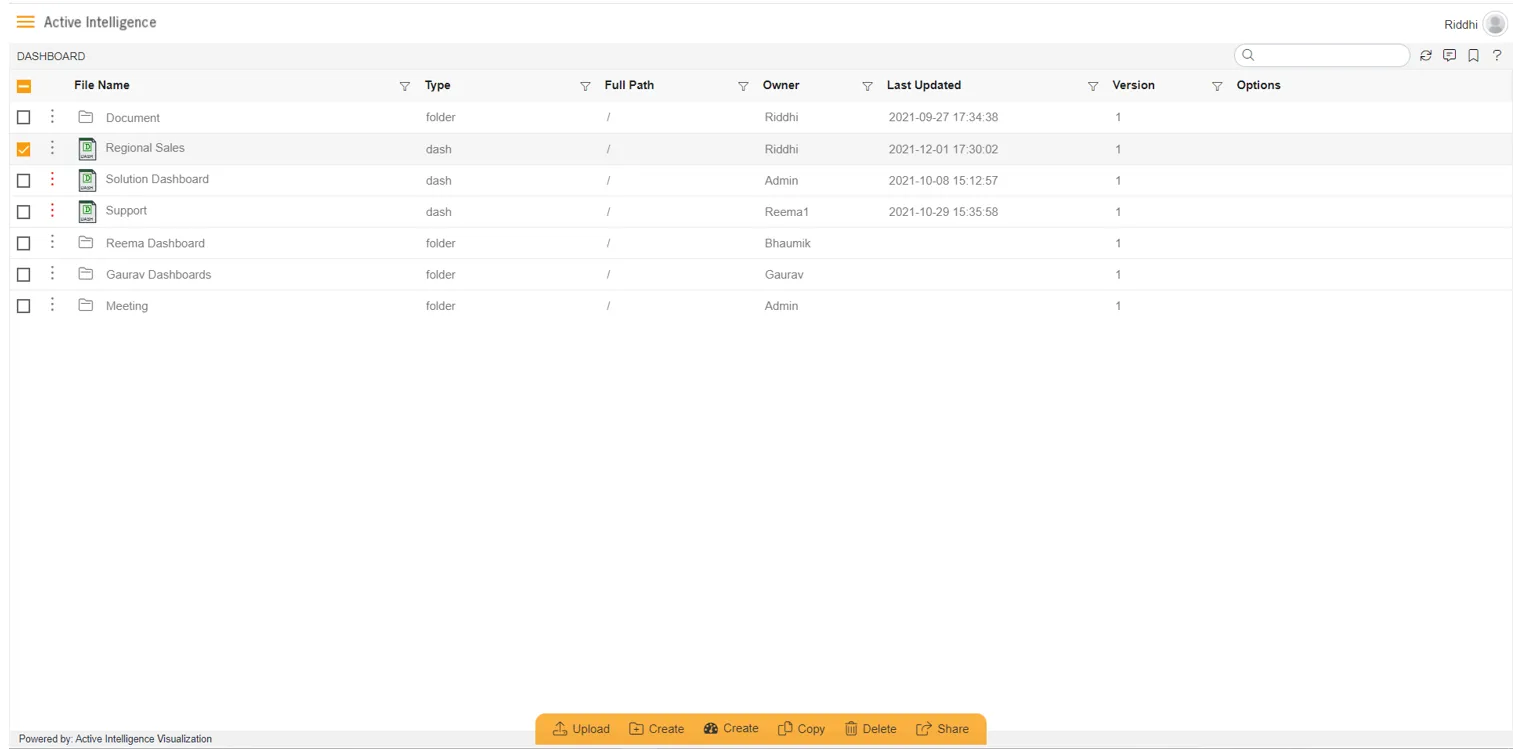This screenshot has height=749, width=1513.
Task: Open the Type column filter
Action: [x=585, y=87]
